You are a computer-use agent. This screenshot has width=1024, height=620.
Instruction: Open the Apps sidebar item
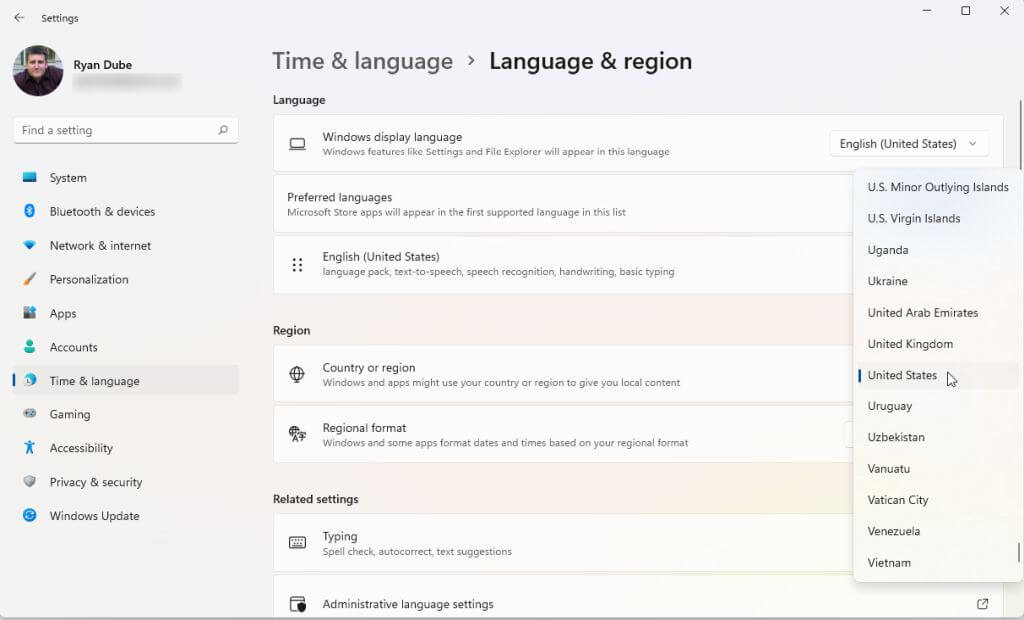coord(63,314)
